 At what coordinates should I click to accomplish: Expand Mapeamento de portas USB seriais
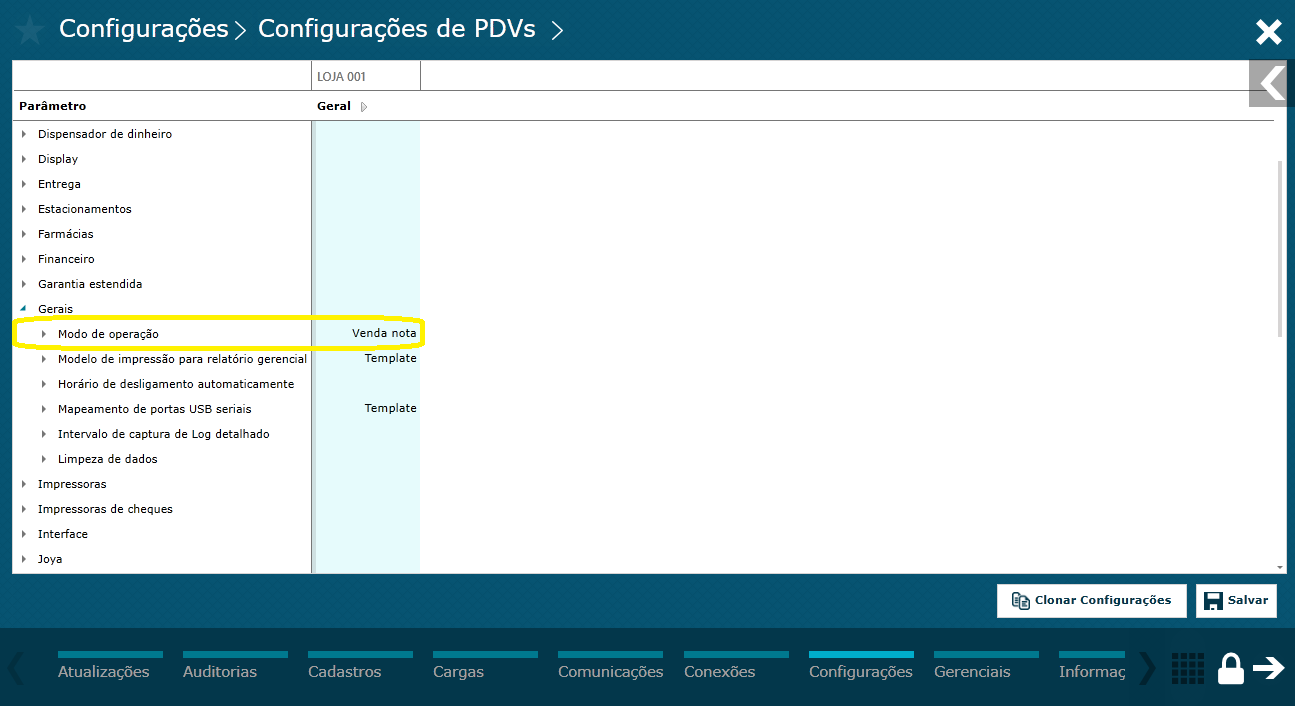pyautogui.click(x=44, y=409)
